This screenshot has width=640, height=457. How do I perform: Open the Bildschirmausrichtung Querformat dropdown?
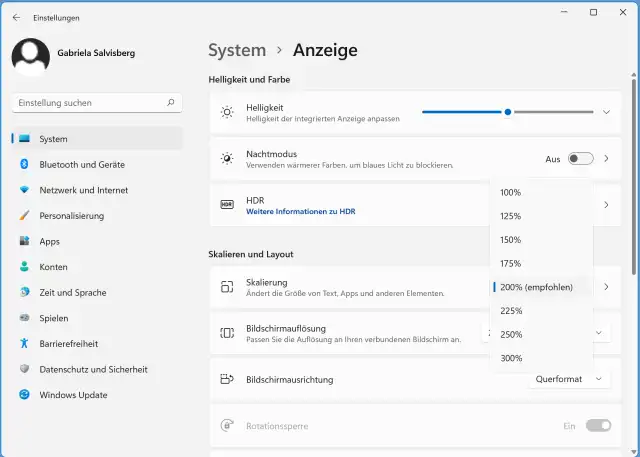569,379
